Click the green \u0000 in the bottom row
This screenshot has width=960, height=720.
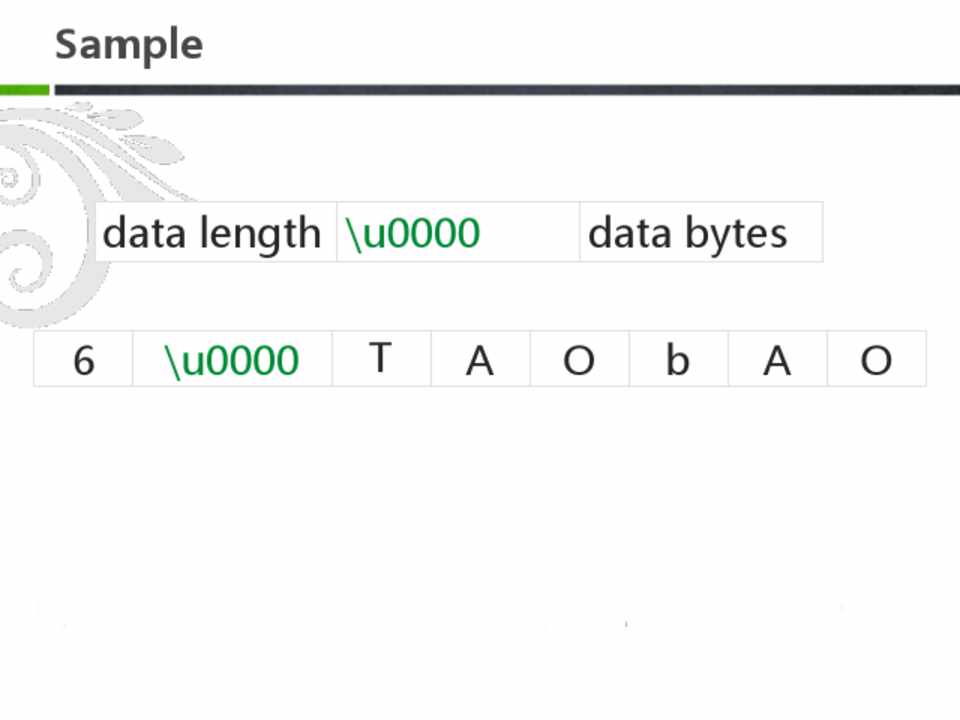click(x=232, y=360)
